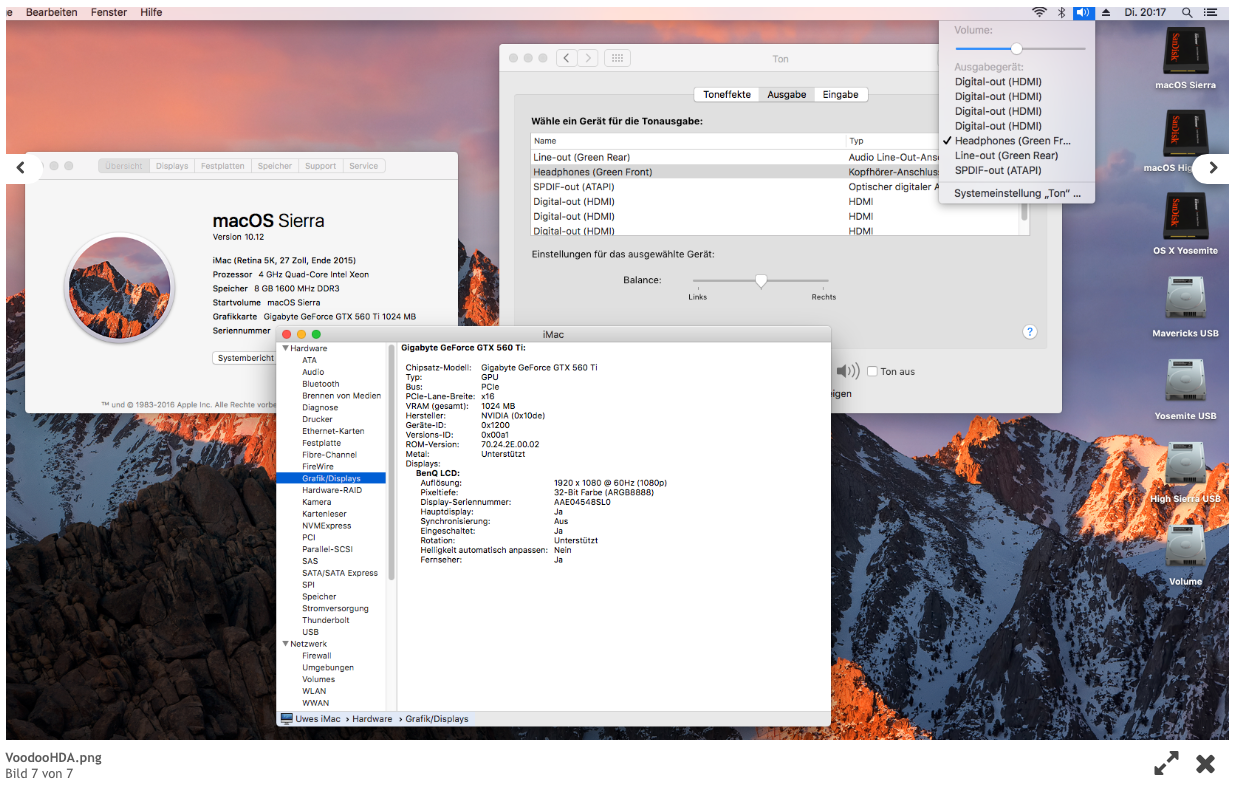The height and width of the screenshot is (789, 1235).
Task: Click the System Report sidebar scrollbar
Action: tap(391, 462)
